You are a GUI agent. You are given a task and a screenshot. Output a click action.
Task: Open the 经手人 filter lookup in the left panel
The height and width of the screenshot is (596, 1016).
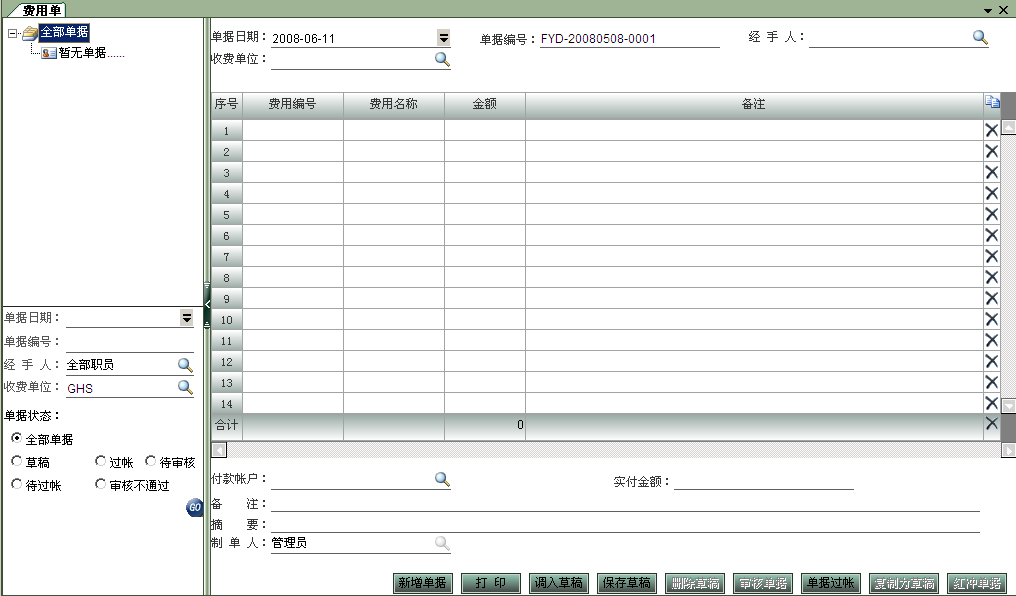[x=187, y=364]
